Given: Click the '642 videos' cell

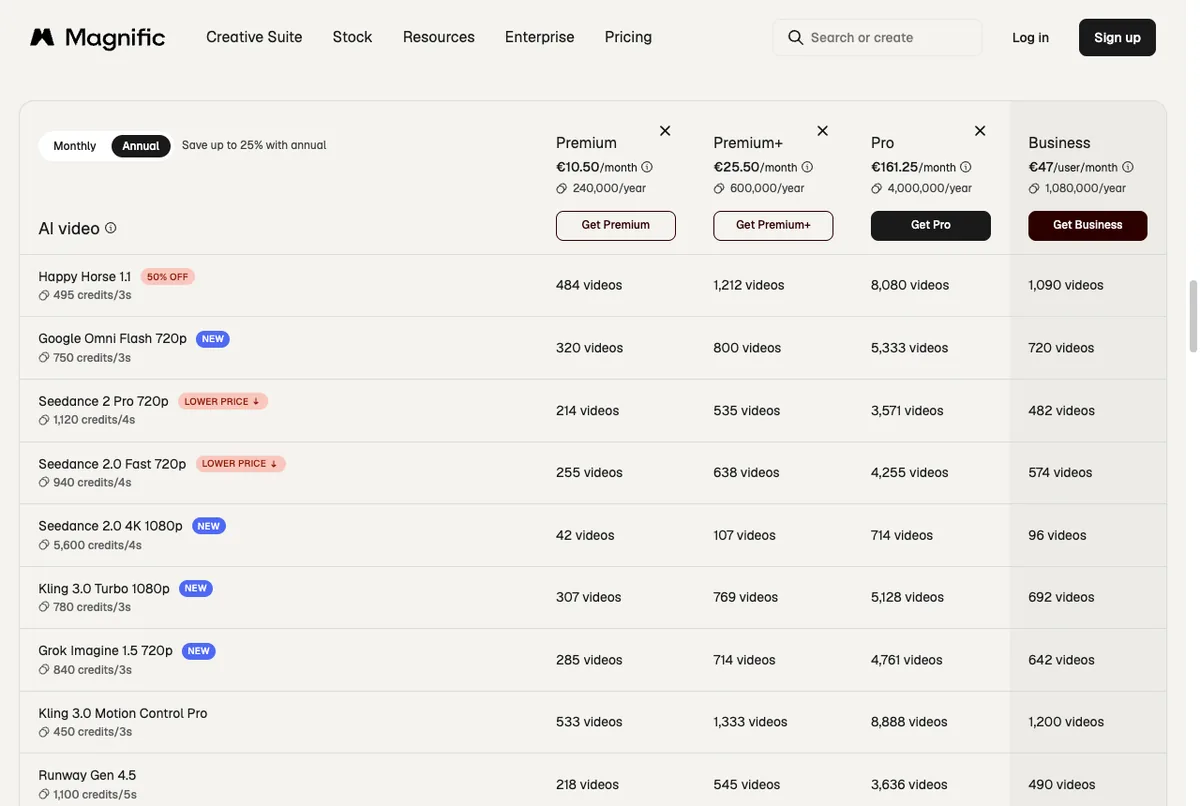Looking at the screenshot, I should [x=1061, y=660].
